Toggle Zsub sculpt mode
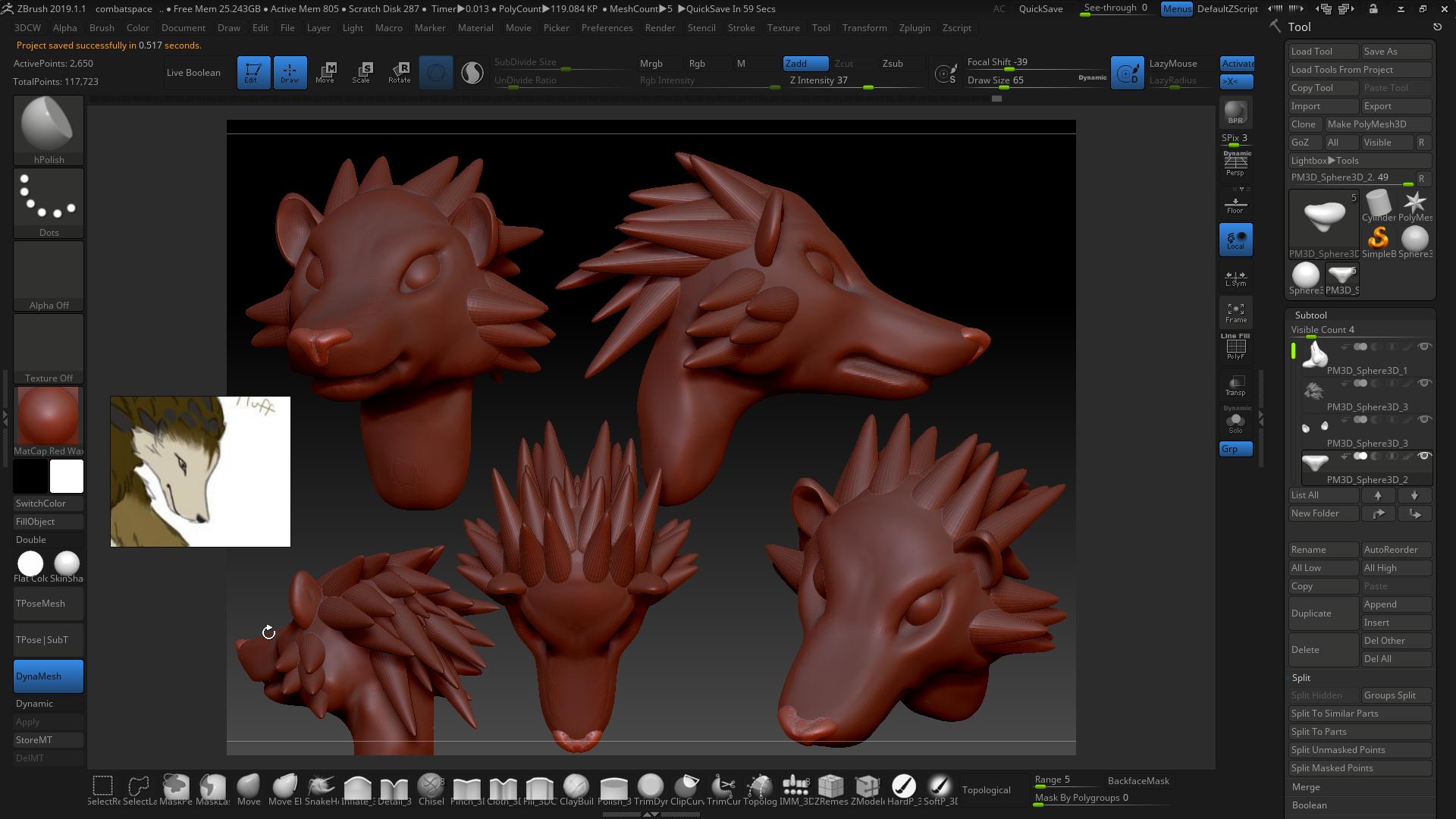 click(893, 64)
